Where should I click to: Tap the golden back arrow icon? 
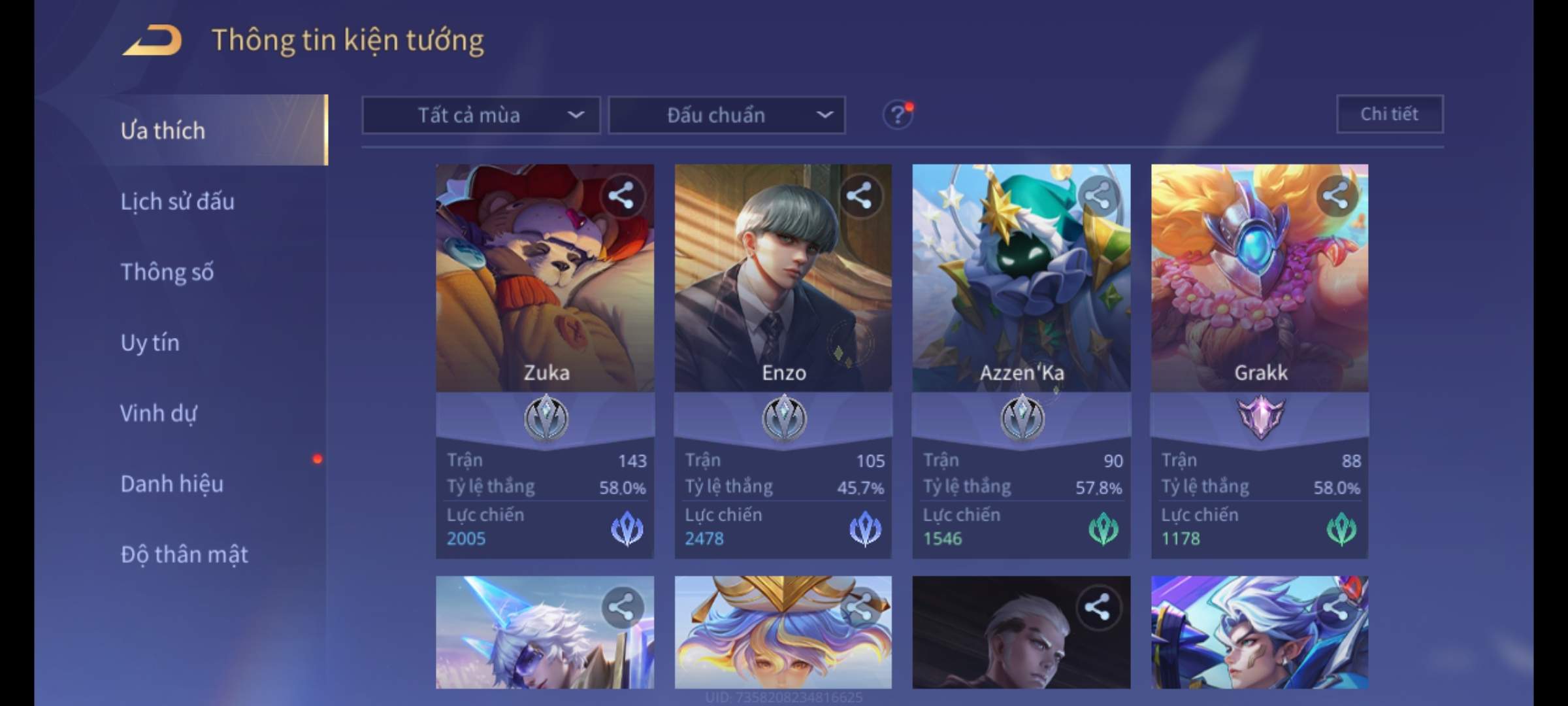point(152,41)
